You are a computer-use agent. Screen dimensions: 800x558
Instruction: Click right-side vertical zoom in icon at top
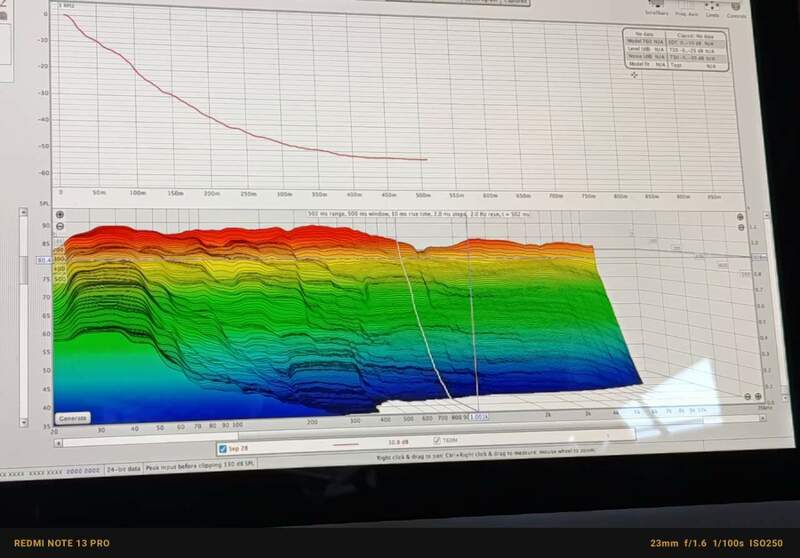click(x=740, y=217)
